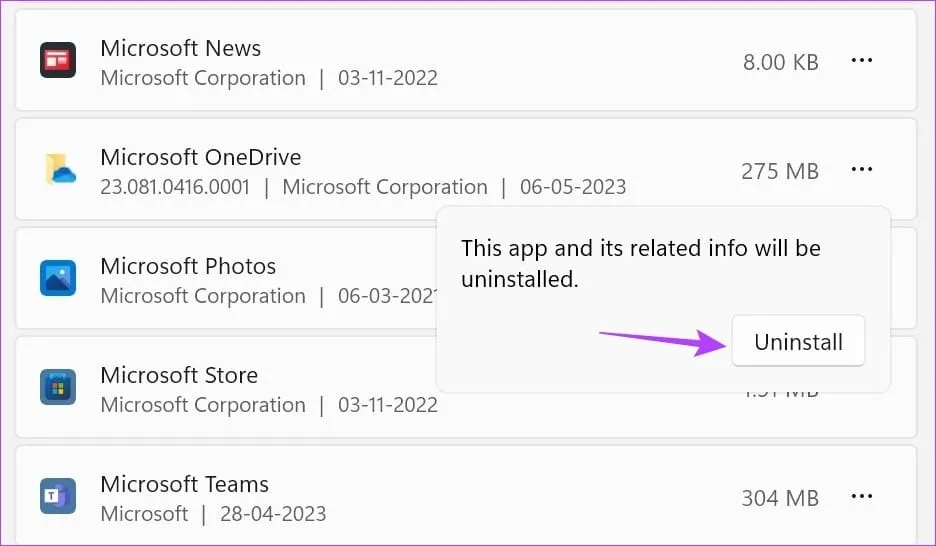Click the 275 MB size for OneDrive

pyautogui.click(x=780, y=171)
